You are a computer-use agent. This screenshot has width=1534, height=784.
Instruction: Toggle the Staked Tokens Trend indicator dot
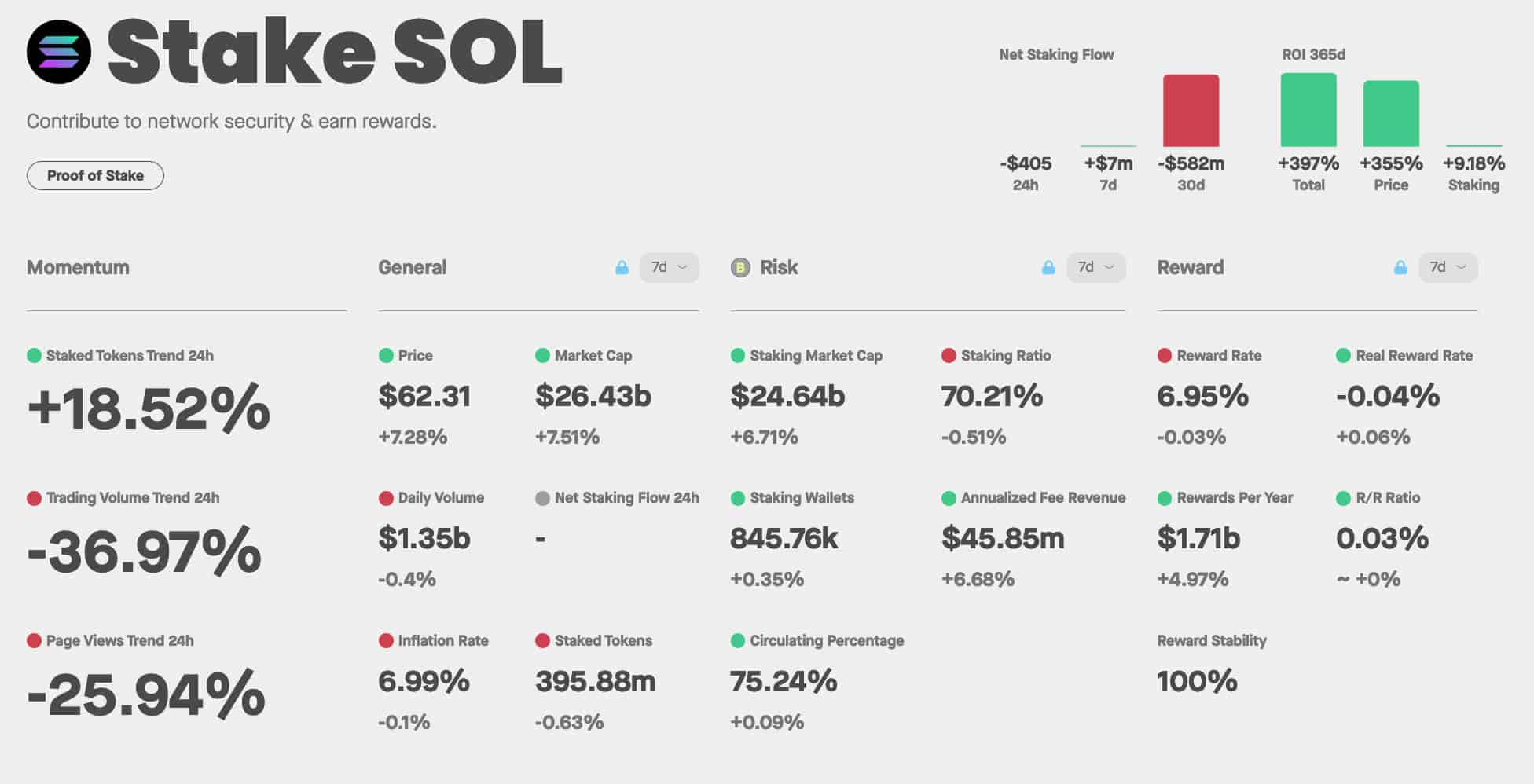coord(35,355)
